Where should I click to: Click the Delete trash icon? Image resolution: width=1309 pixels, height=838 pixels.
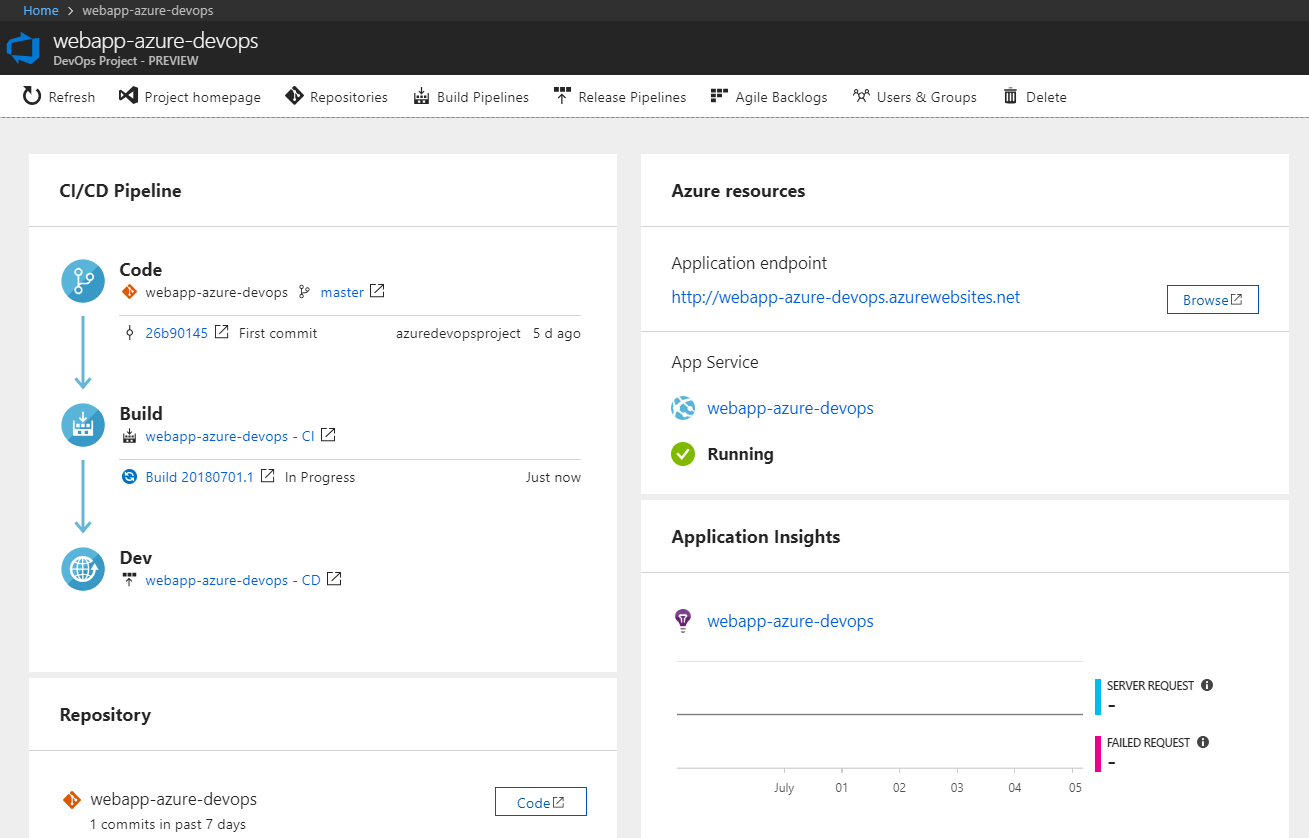(x=1010, y=96)
